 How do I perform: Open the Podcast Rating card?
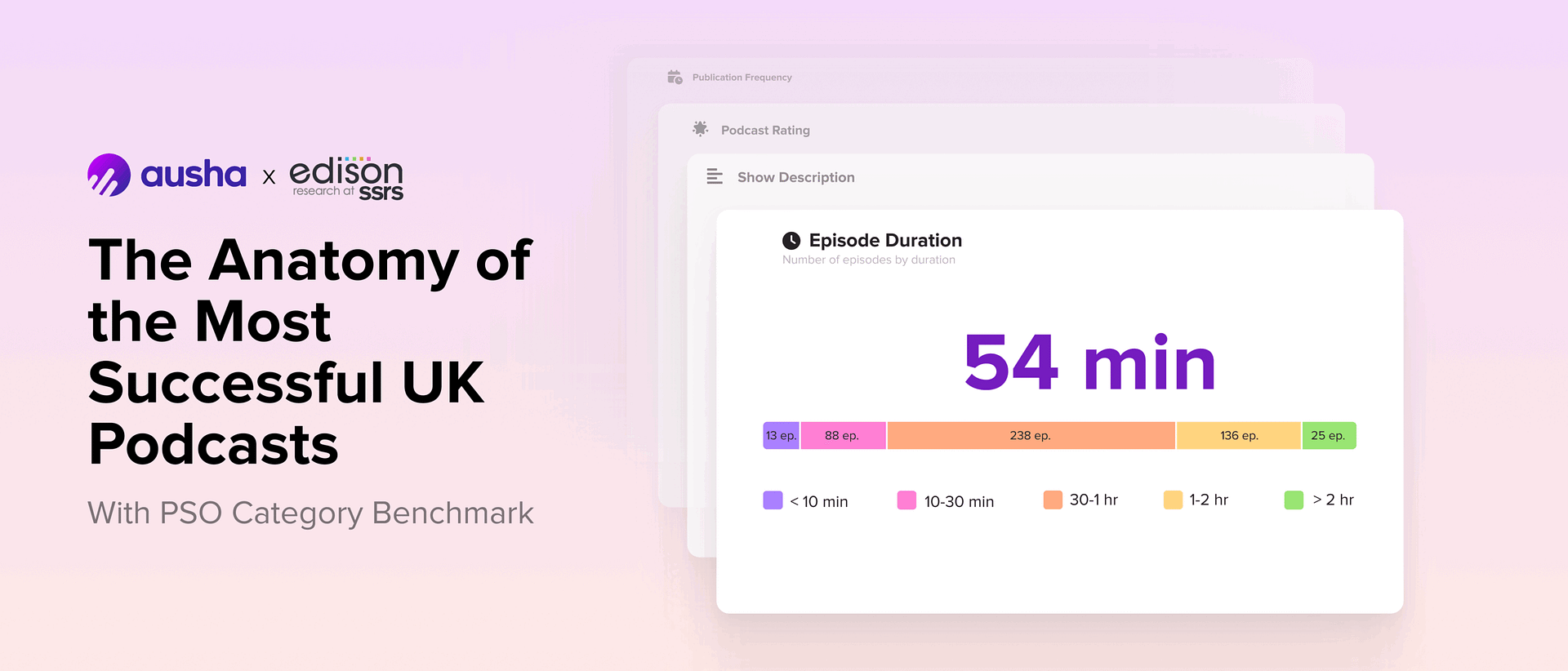pos(1001,129)
